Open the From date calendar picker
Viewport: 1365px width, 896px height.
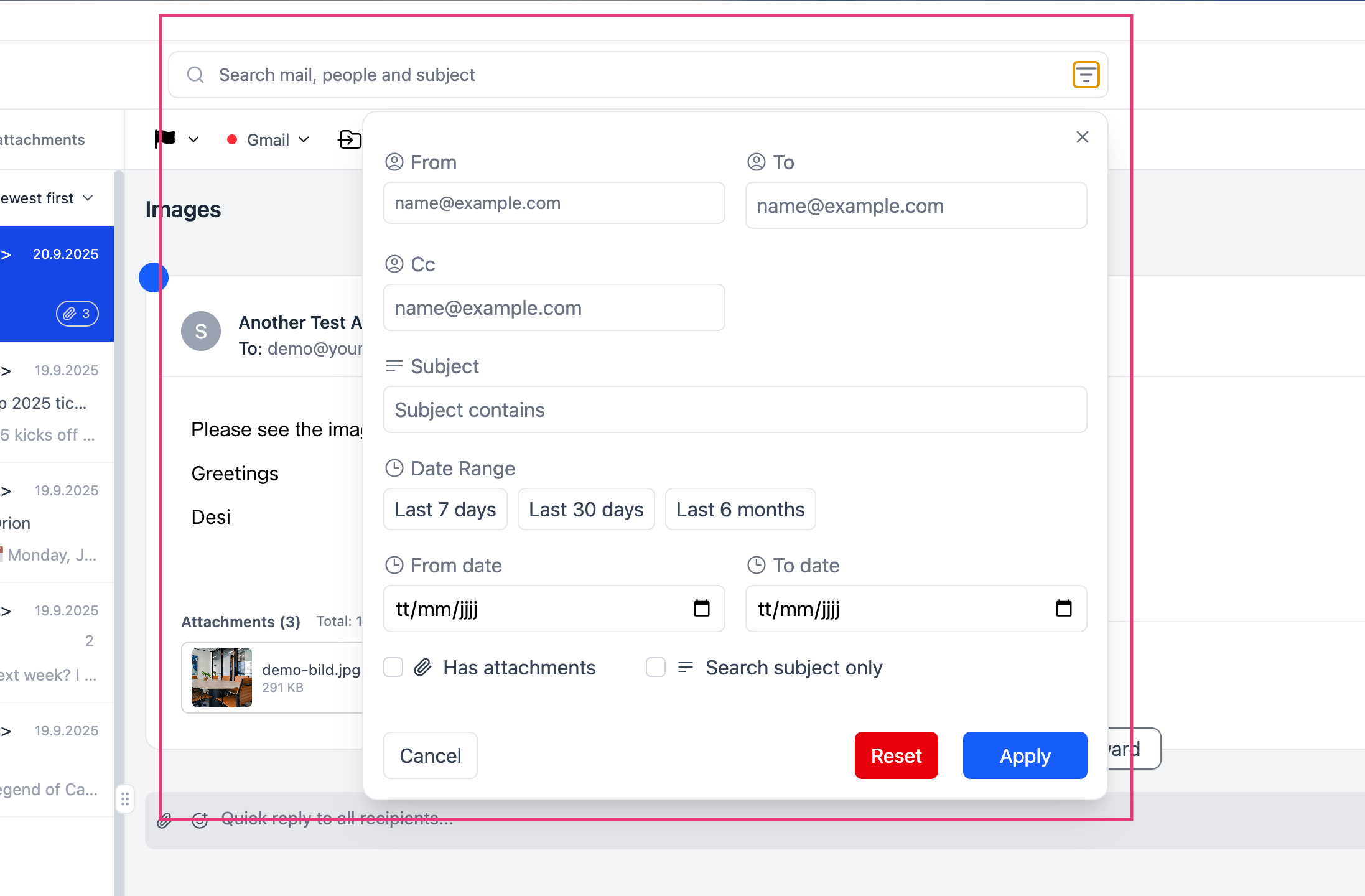point(701,608)
